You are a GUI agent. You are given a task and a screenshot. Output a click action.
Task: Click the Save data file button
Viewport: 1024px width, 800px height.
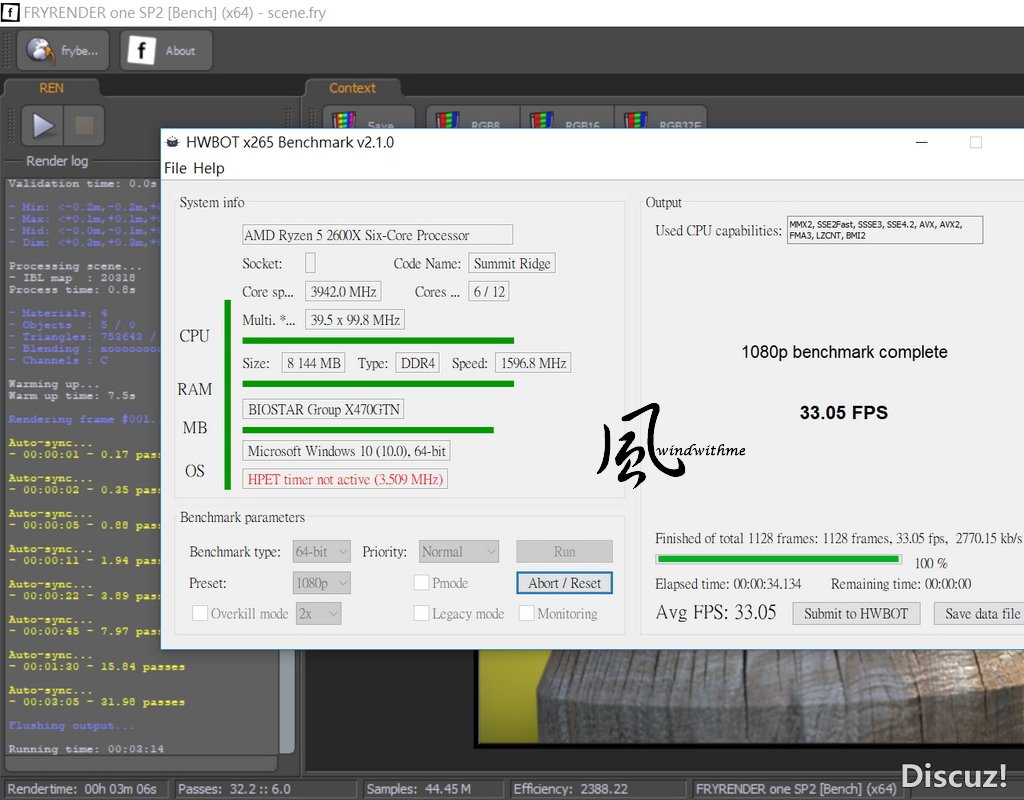click(979, 613)
